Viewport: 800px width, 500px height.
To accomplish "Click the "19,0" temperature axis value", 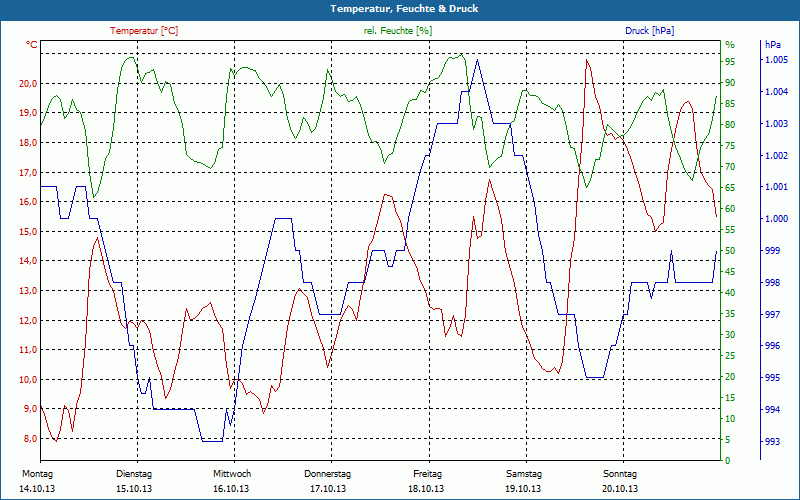I will (28, 113).
